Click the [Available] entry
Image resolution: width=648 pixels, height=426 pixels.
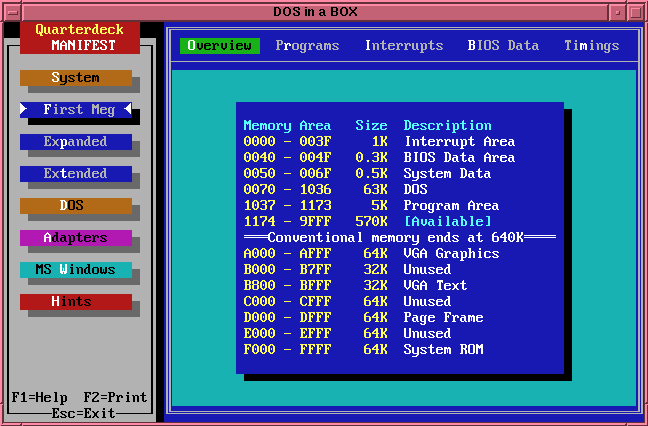[x=448, y=221]
